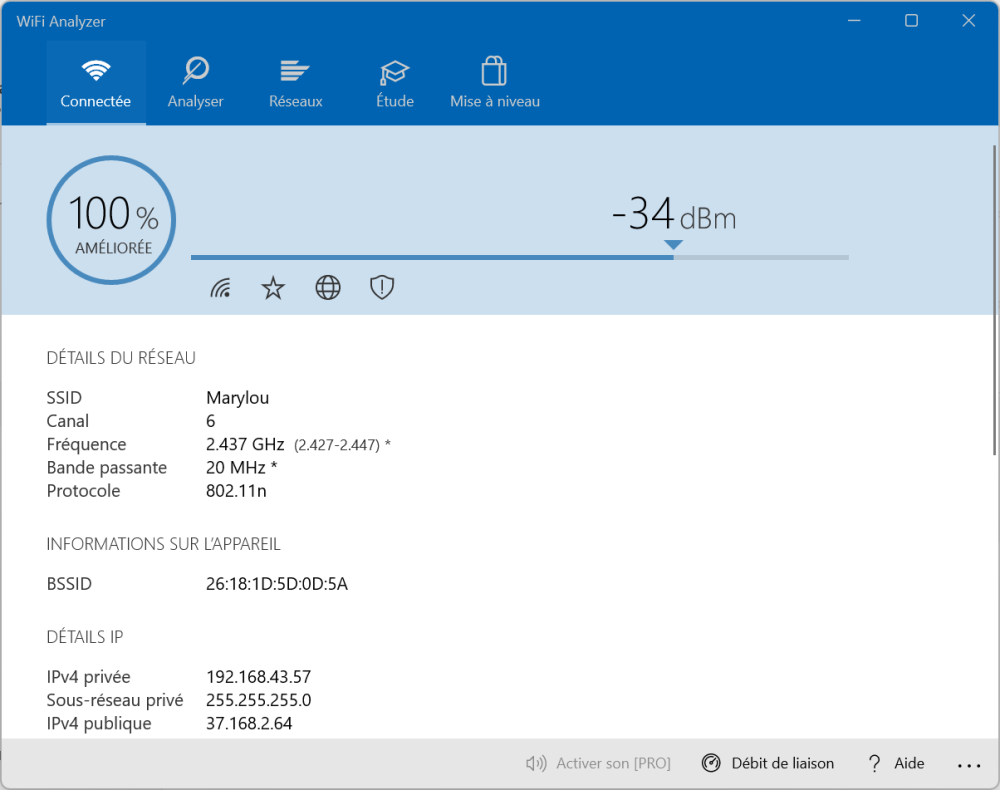This screenshot has height=790, width=1000.
Task: Enable Activer son [PRO] sound
Action: pos(598,764)
